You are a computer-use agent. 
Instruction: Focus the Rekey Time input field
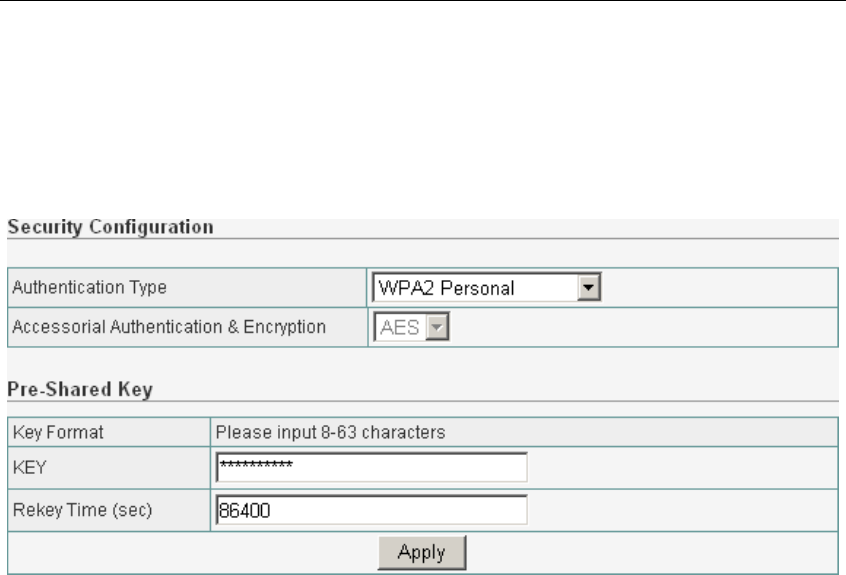click(x=371, y=510)
